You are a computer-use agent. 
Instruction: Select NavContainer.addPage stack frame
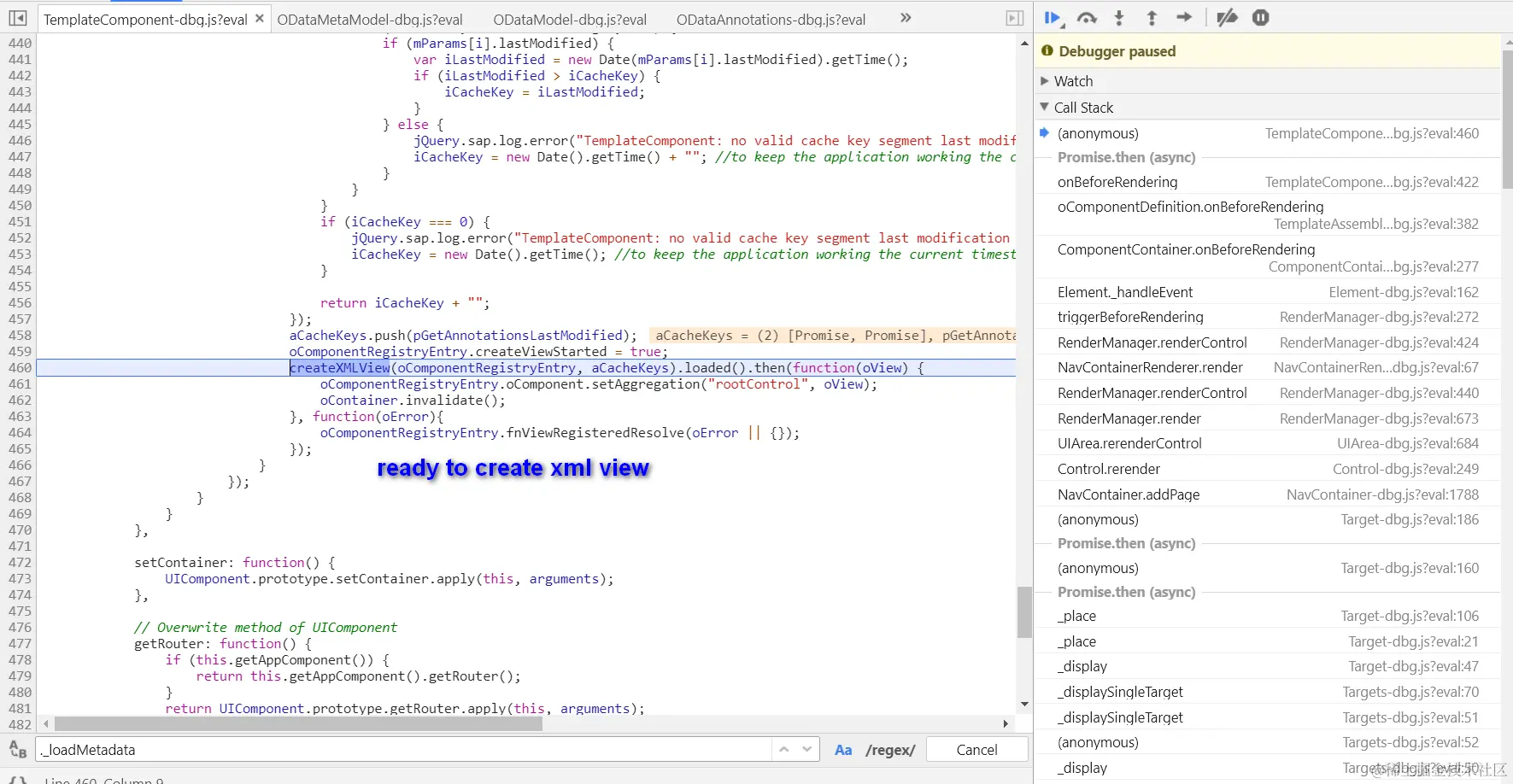1267,494
